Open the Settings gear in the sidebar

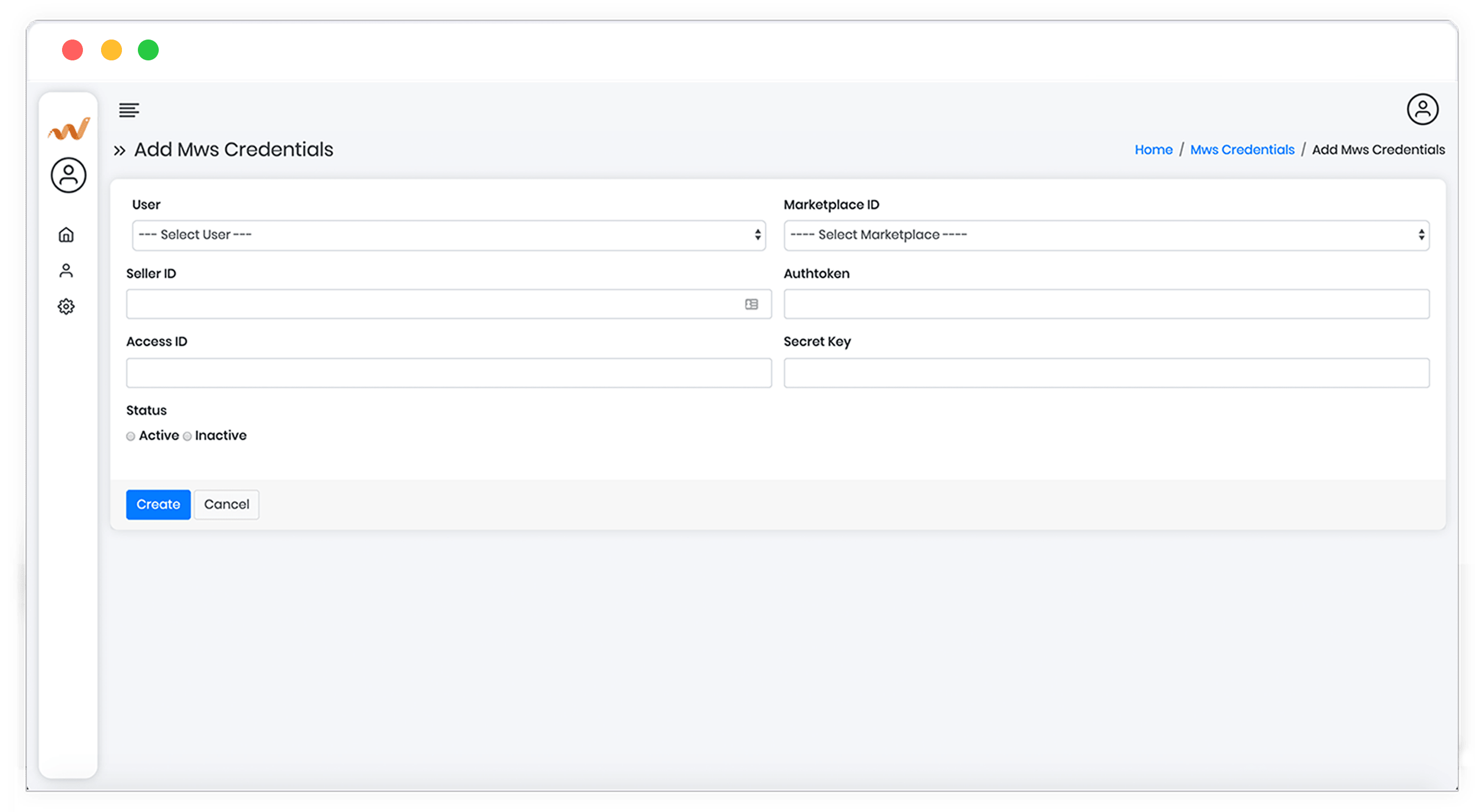coord(66,307)
